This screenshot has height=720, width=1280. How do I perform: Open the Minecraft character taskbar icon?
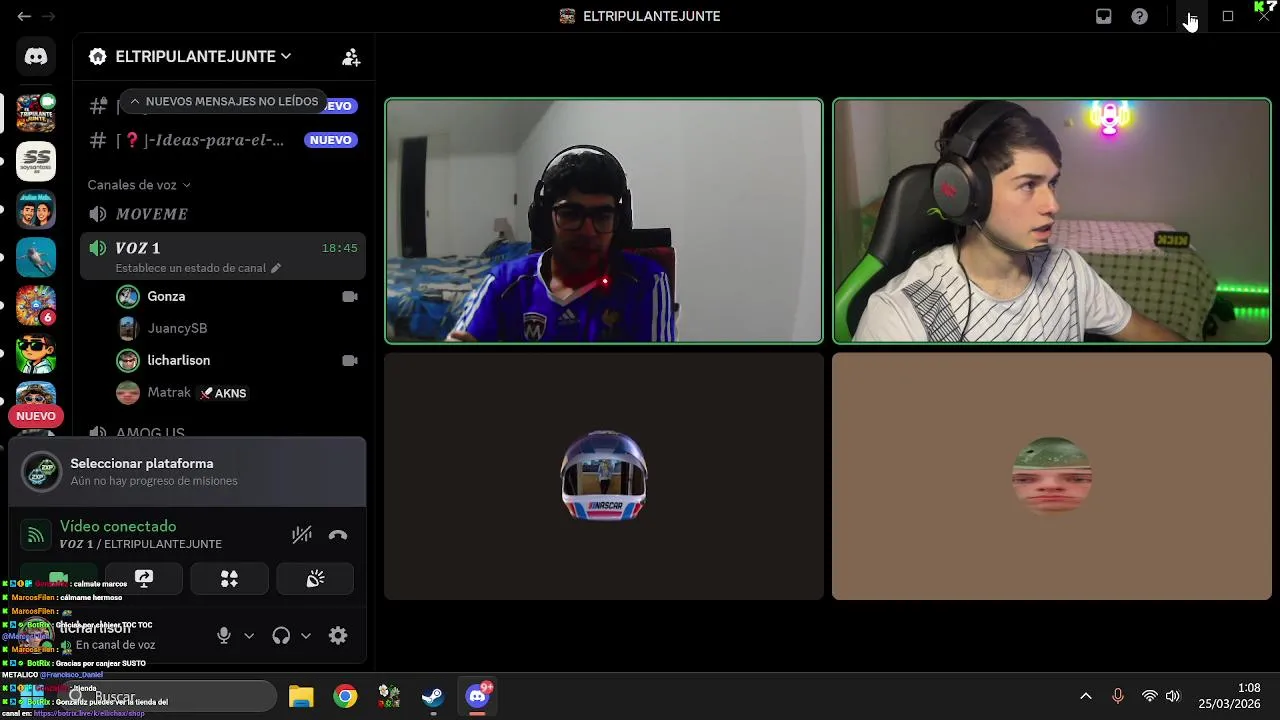pos(389,696)
